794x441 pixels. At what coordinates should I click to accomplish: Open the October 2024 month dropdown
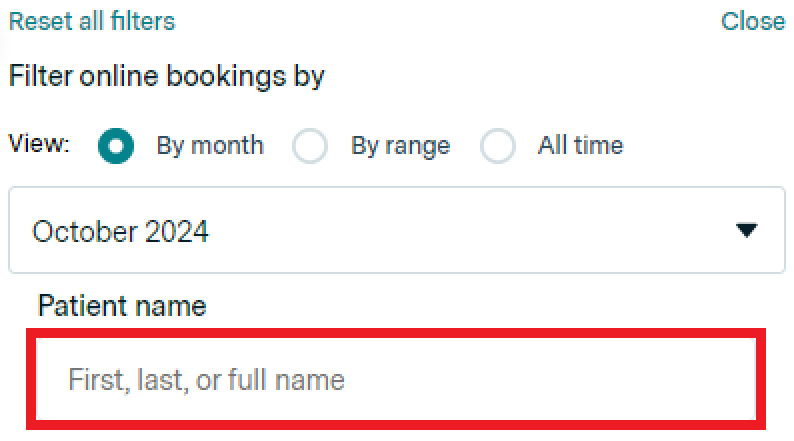pos(397,231)
